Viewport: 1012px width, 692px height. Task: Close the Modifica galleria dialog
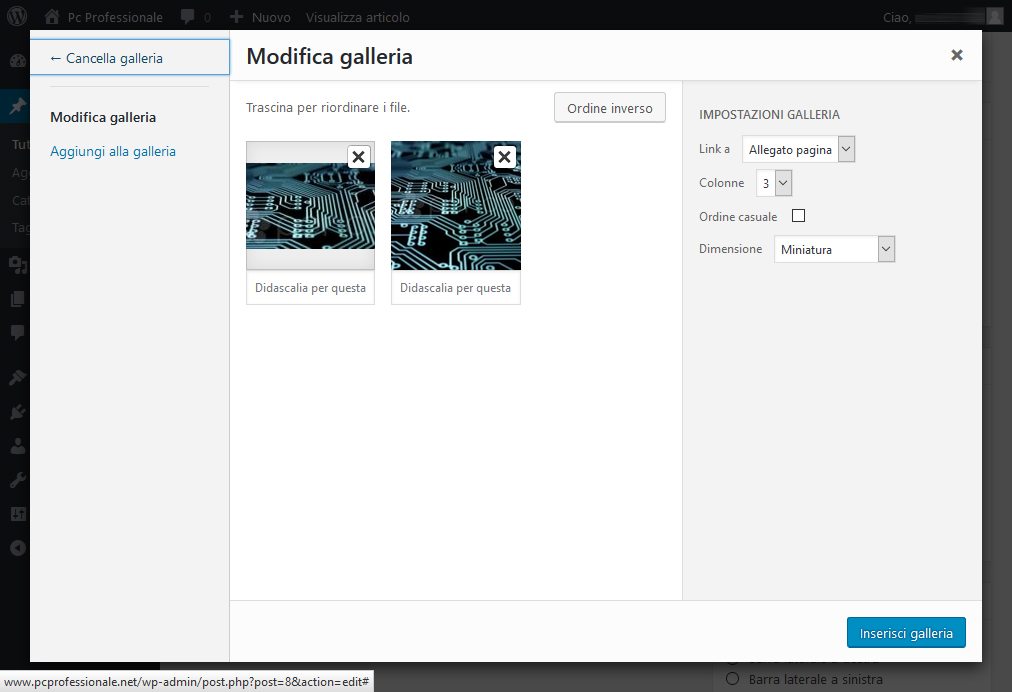[x=957, y=55]
